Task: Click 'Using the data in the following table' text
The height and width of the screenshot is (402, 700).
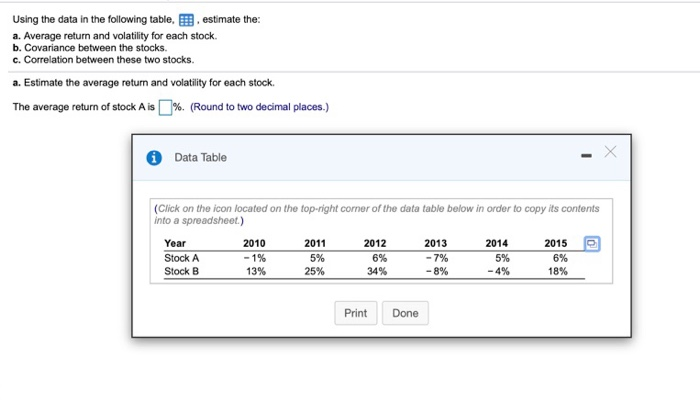Action: pyautogui.click(x=93, y=20)
